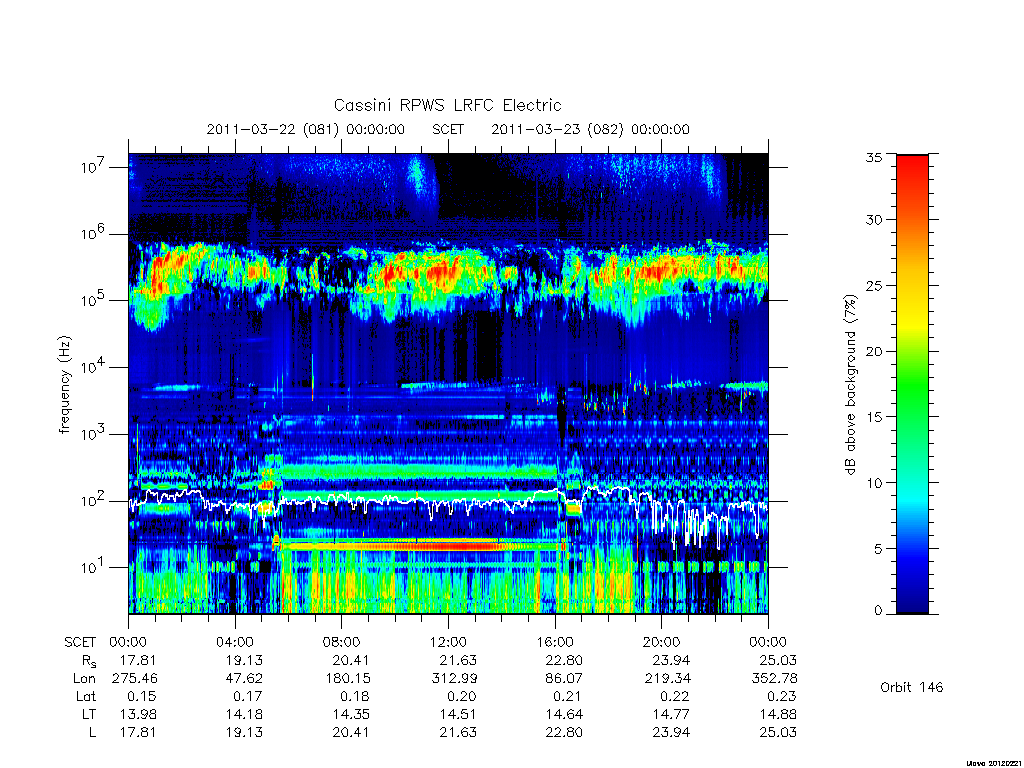Viewport: 1024px width, 768px height.
Task: Click Lat value 0.20
Action: point(462,696)
